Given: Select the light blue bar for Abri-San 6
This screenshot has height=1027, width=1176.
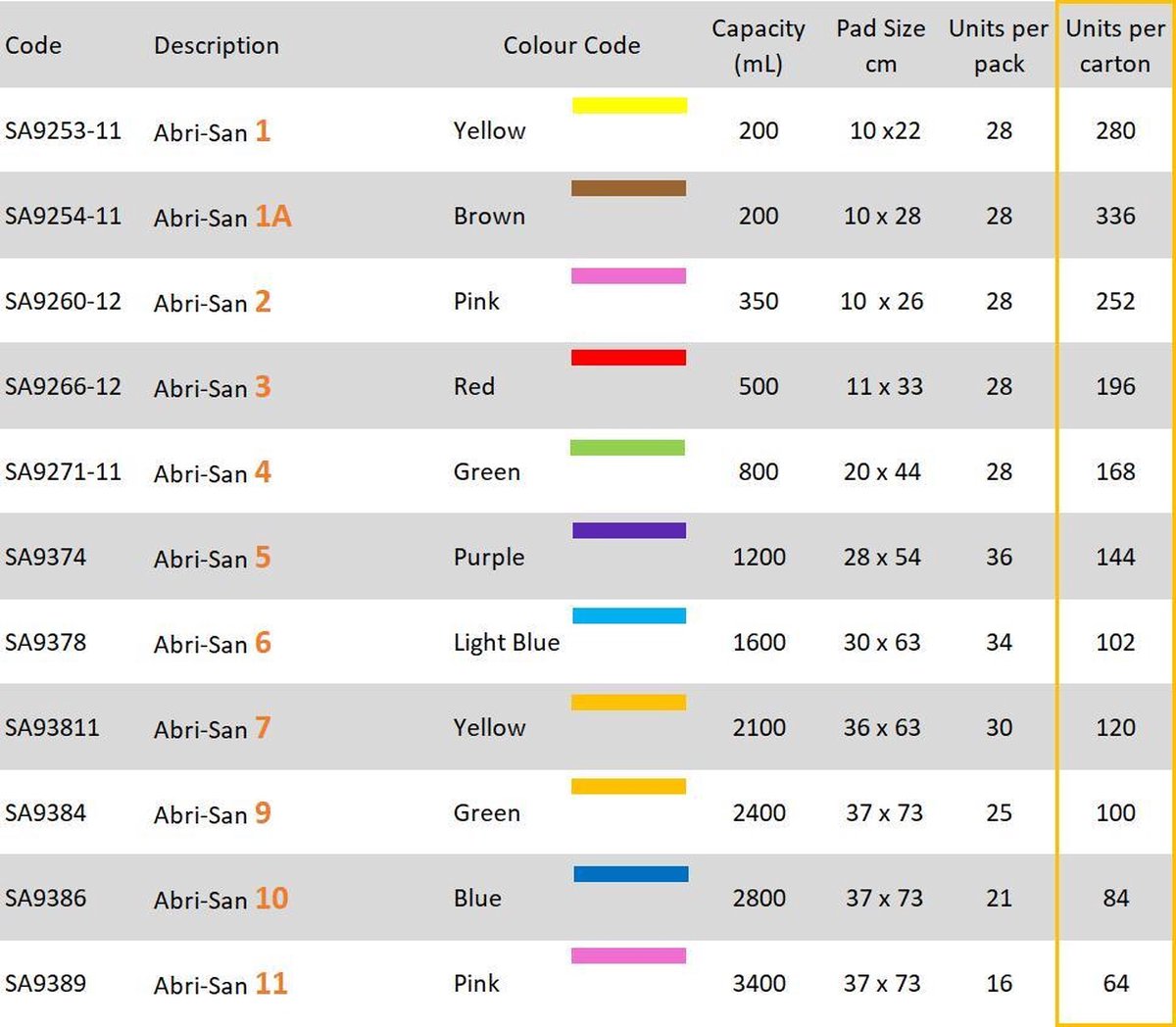Looking at the screenshot, I should pos(628,615).
